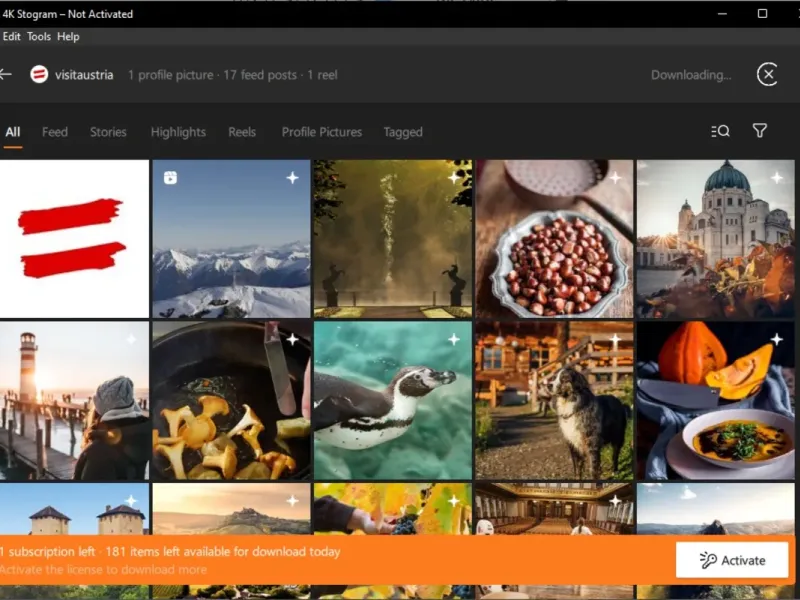Click the sparkle icon on the chestnuts photo
This screenshot has width=800, height=600.
pos(615,178)
